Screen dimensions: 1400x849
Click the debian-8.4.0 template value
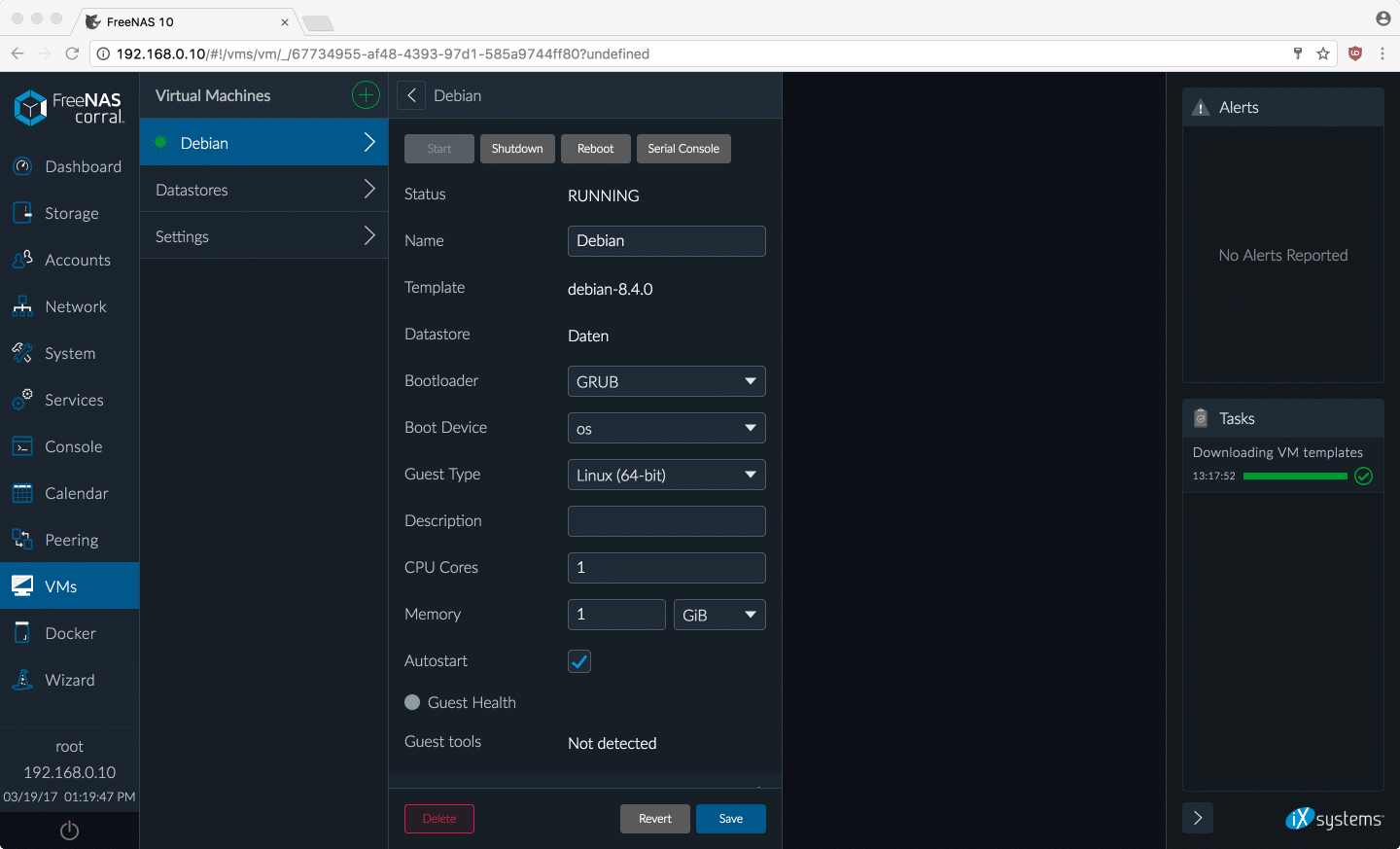click(610, 289)
